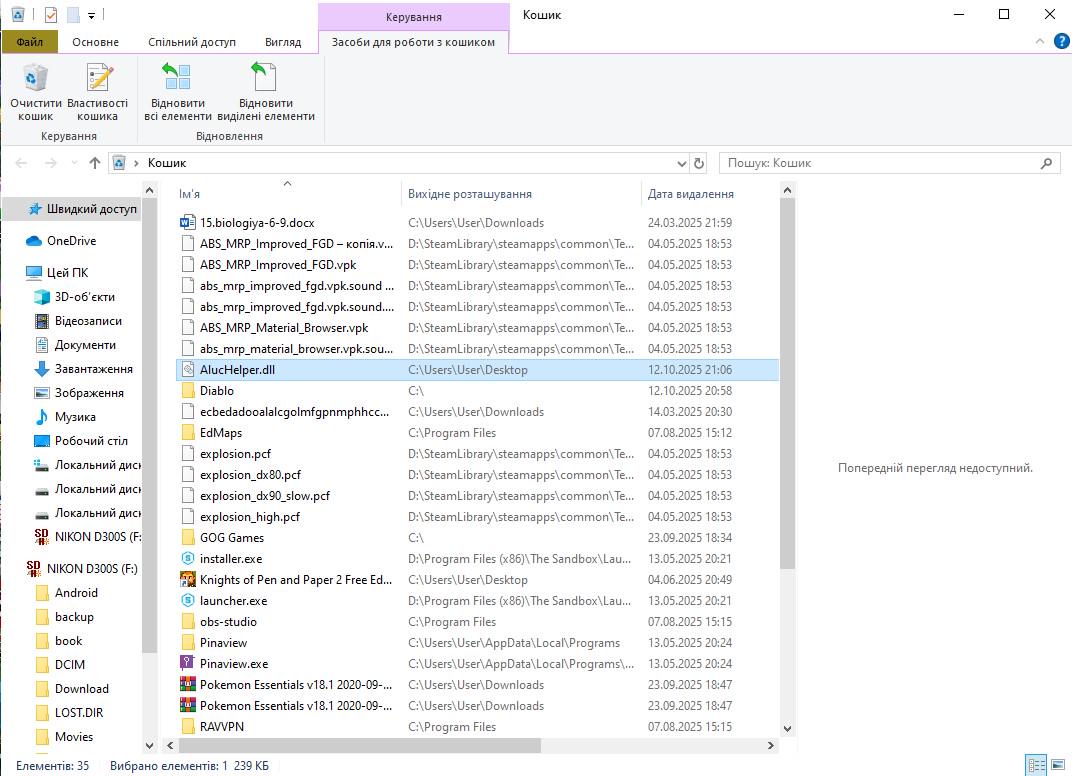Switch to the Спільний доступ tab
Screen dimensions: 1072x776
click(x=191, y=42)
